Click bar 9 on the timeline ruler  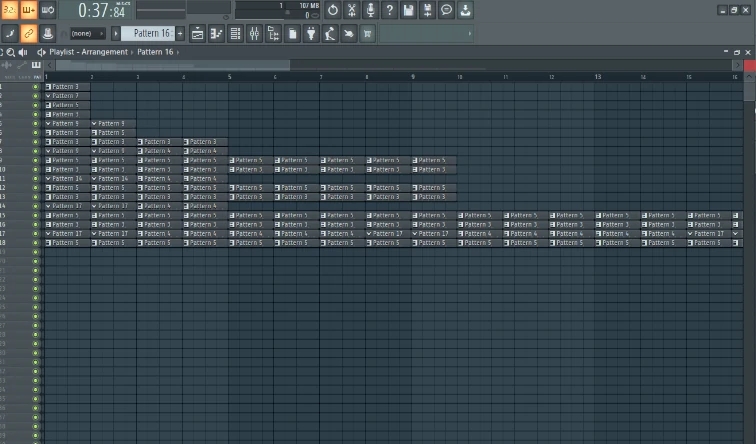coord(413,76)
